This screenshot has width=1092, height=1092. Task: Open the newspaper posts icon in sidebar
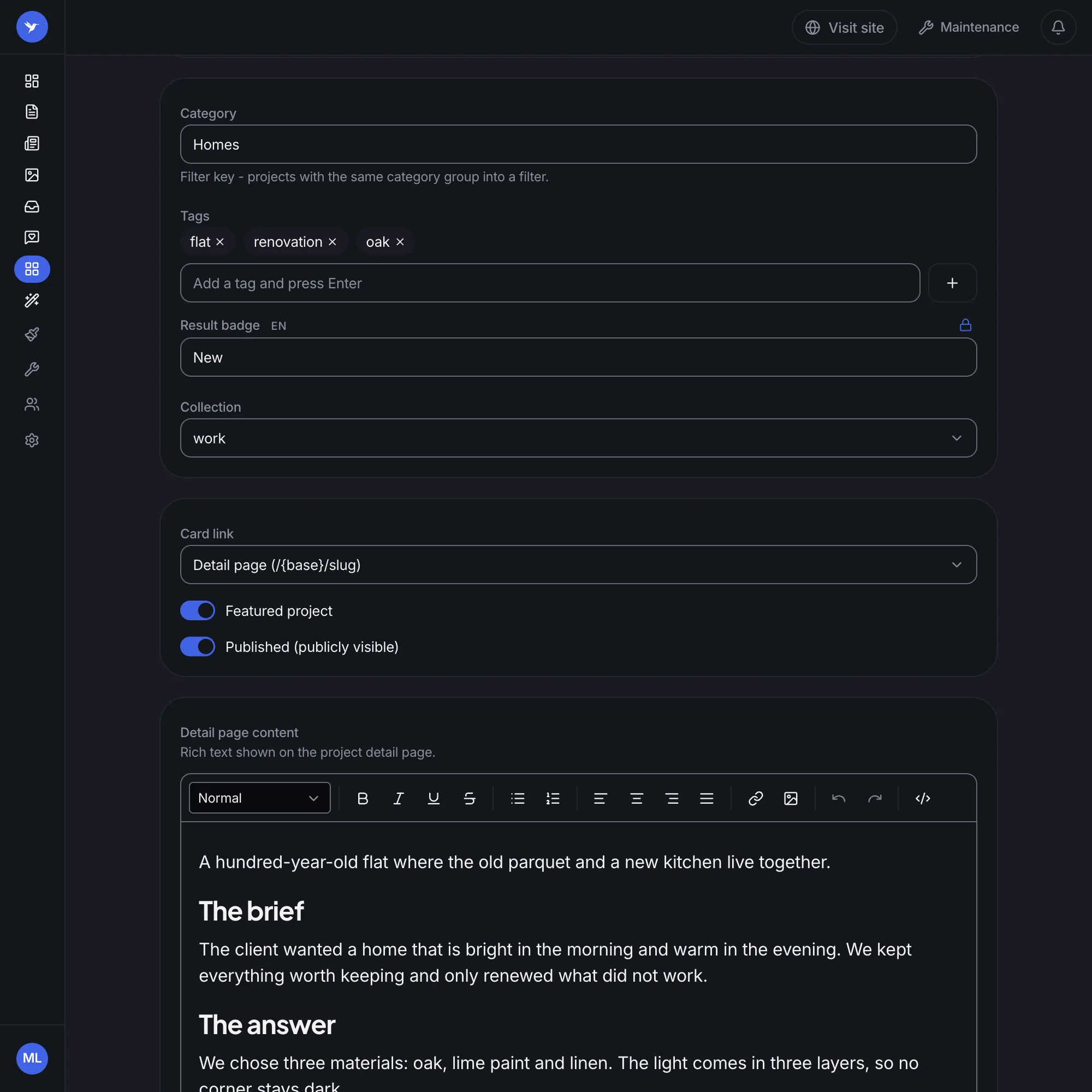click(x=32, y=143)
